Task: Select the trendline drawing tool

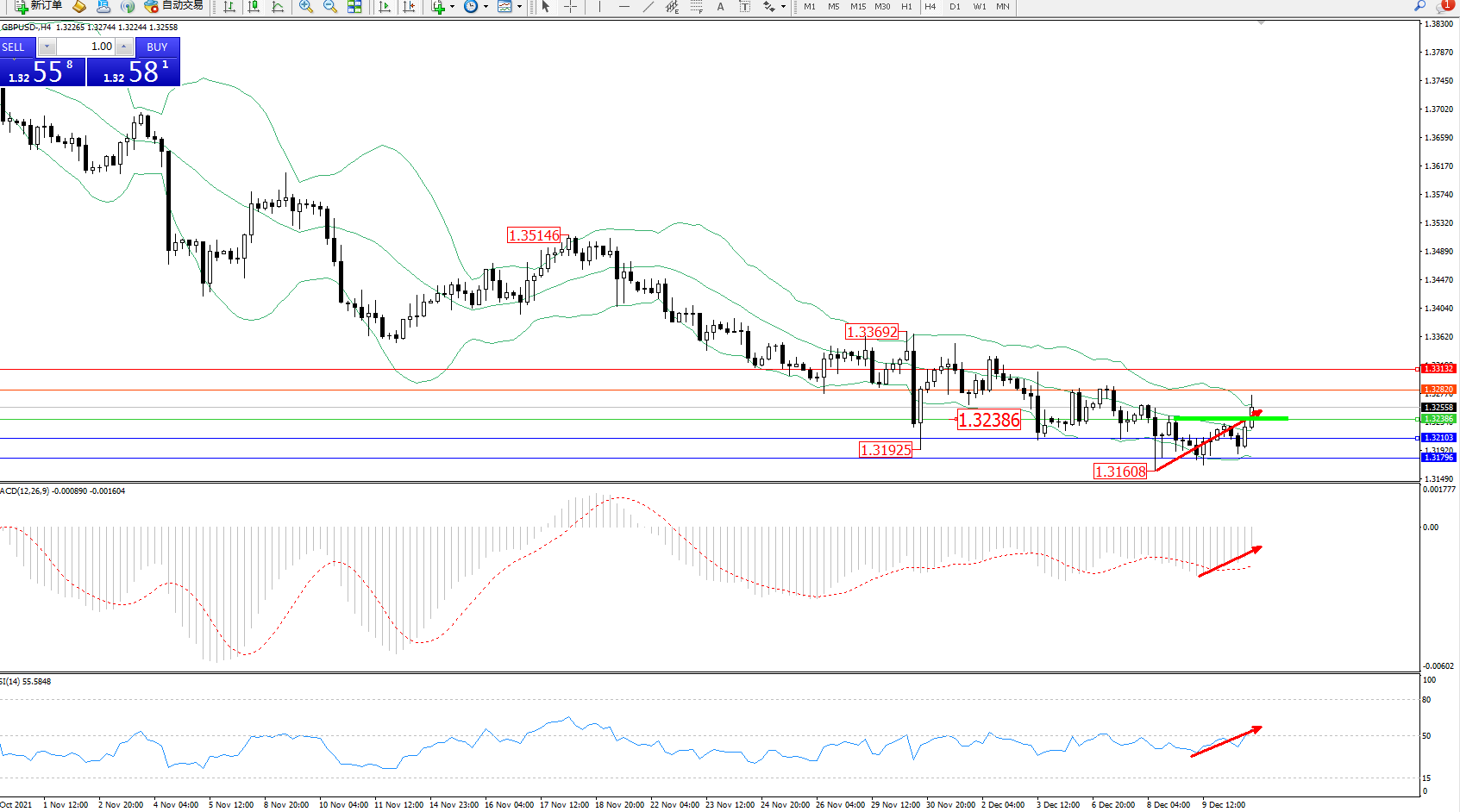Action: [x=648, y=6]
